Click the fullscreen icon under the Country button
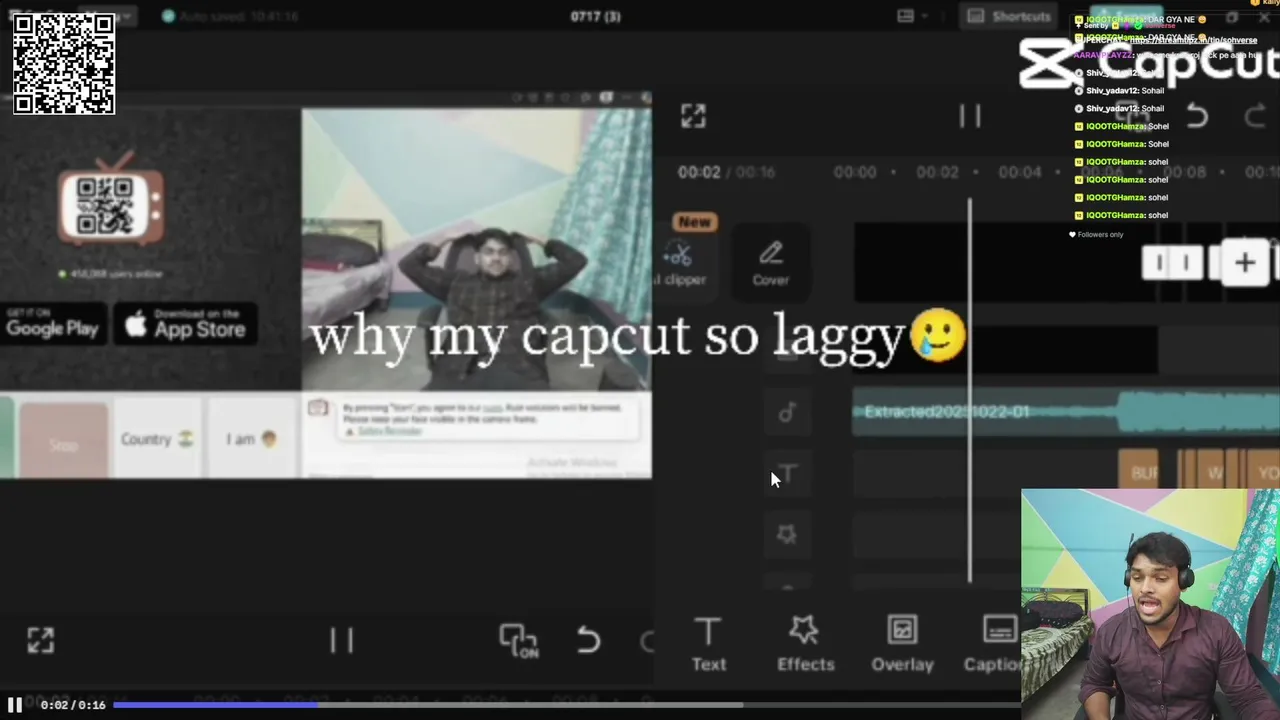This screenshot has height=720, width=1280. [x=40, y=640]
